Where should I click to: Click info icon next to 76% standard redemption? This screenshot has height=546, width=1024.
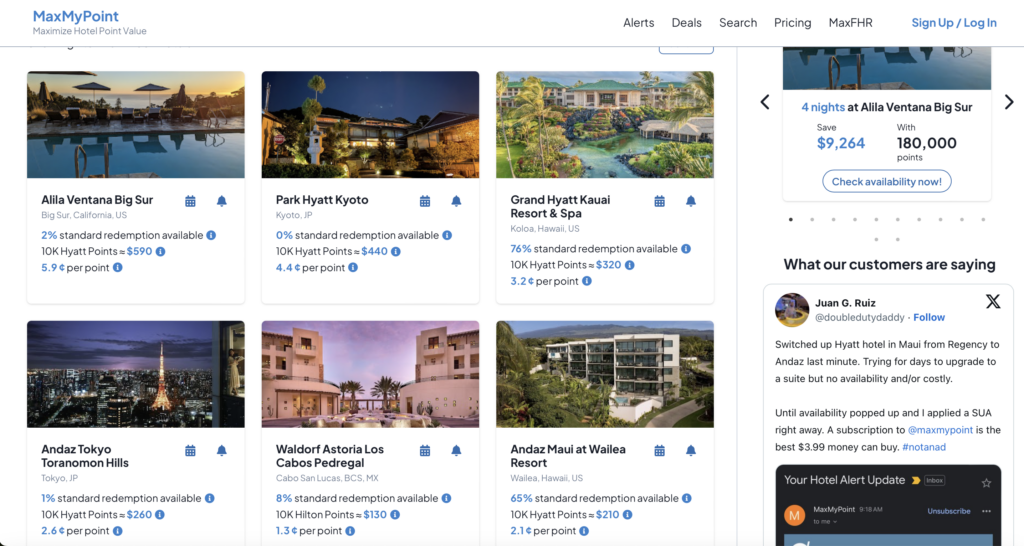(x=686, y=249)
